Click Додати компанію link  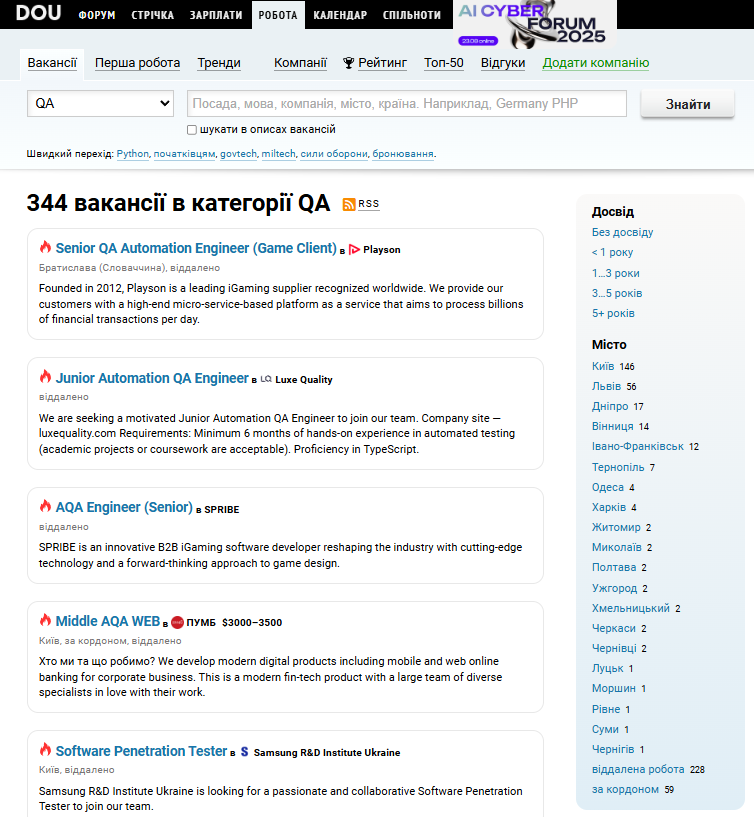click(595, 63)
